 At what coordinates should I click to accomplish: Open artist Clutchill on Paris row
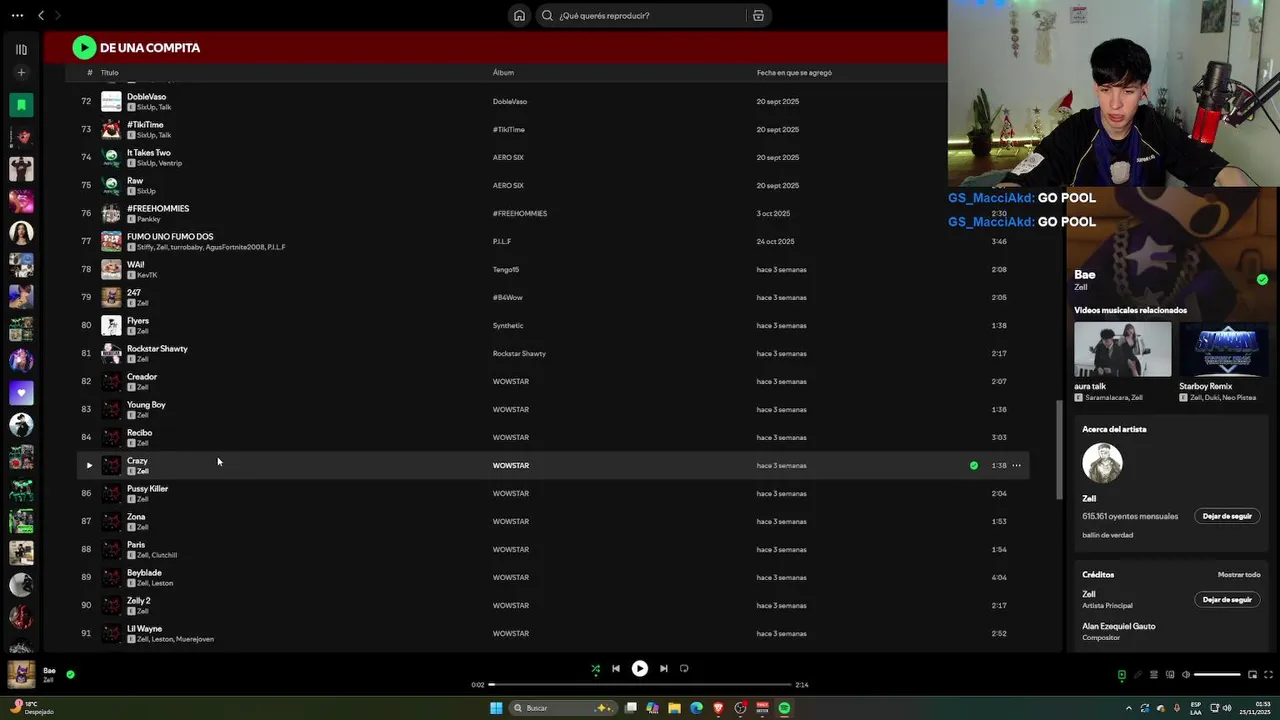165,555
